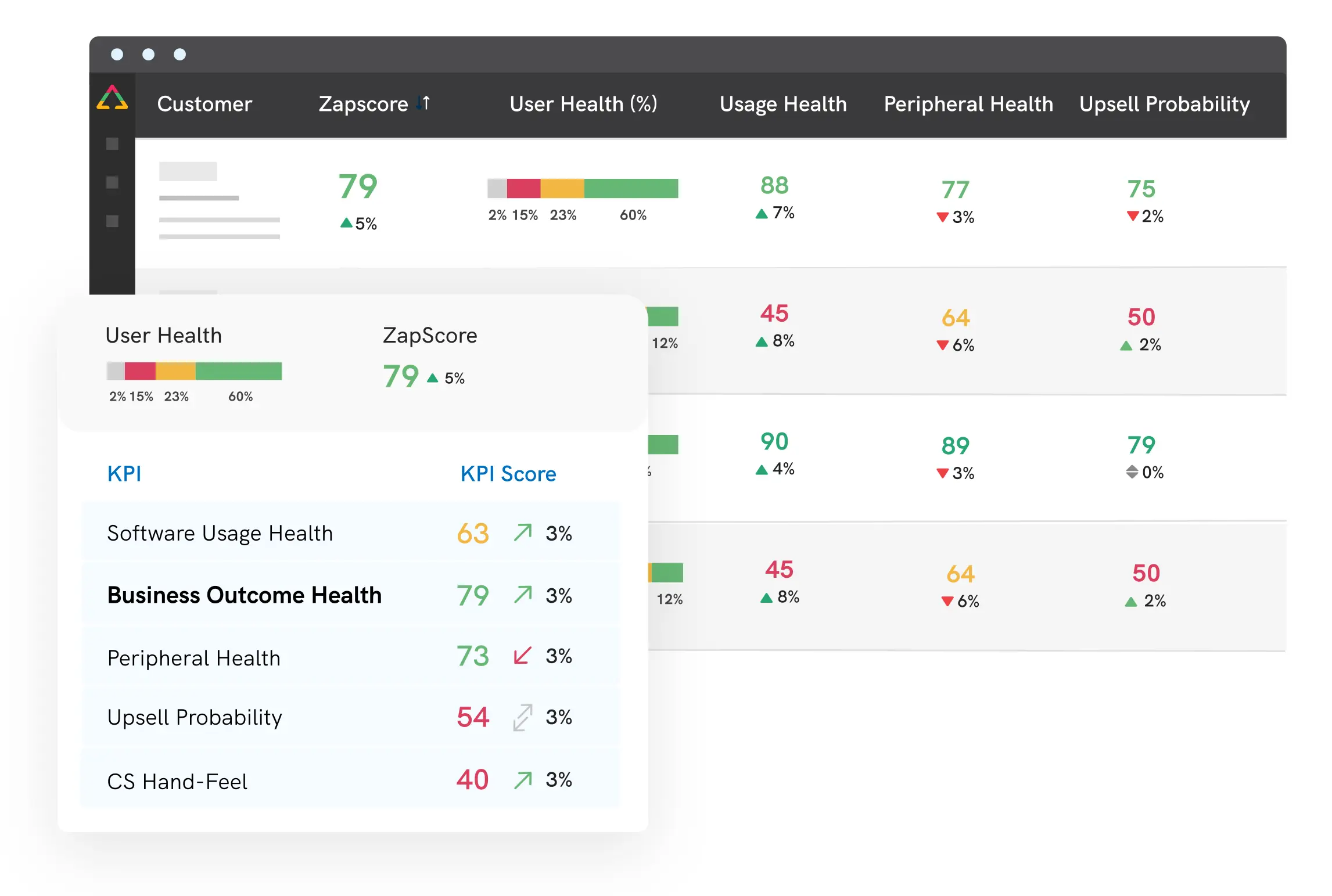Click the Usage Health column header
1332x896 pixels.
(x=783, y=104)
